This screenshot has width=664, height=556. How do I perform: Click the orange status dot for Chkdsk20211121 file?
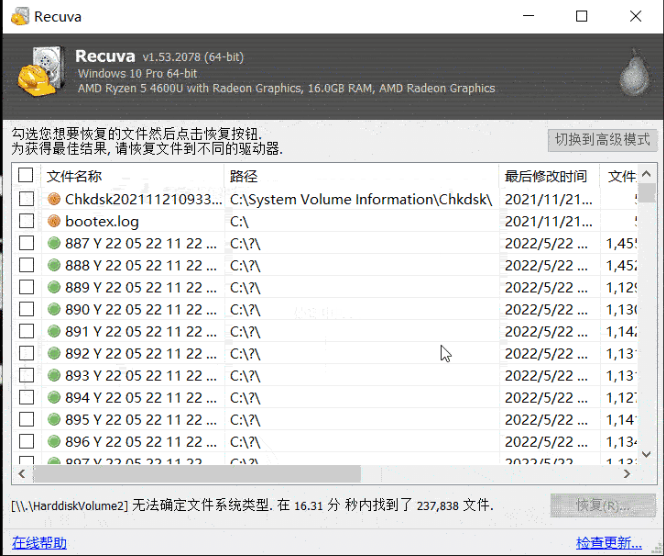tap(54, 199)
